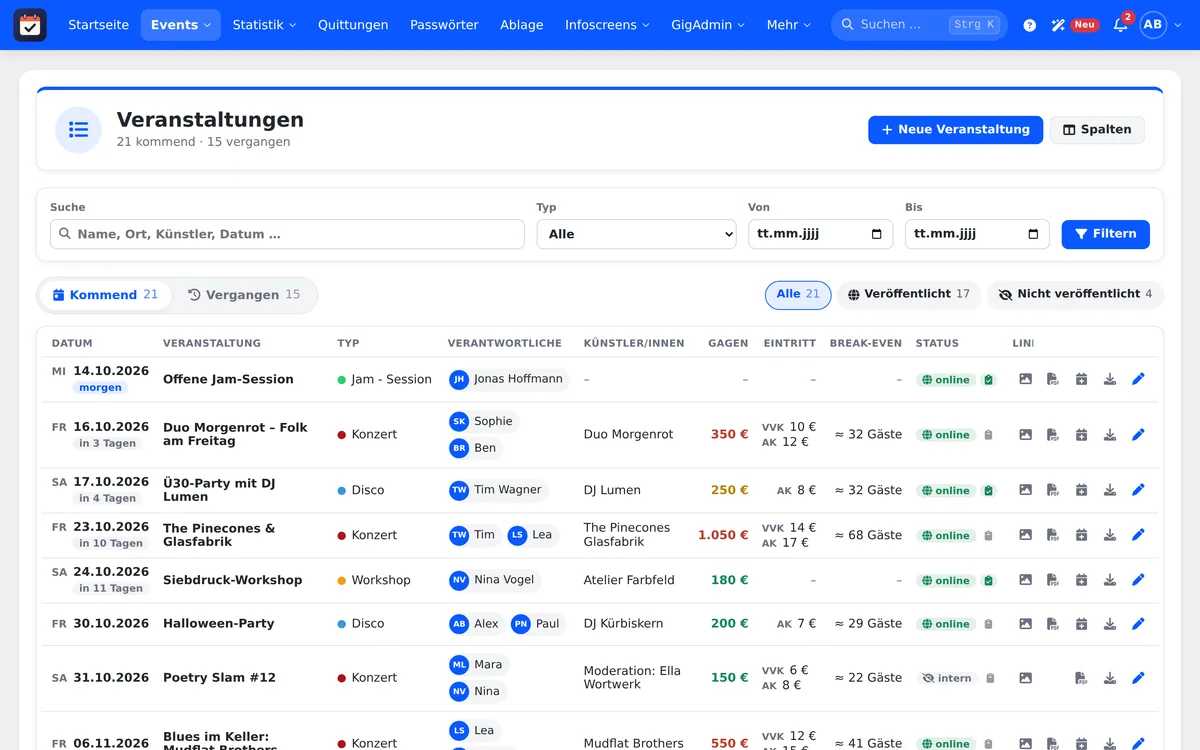Click the app calendar logo icon
Screen dimensions: 1200x750
coord(30,25)
